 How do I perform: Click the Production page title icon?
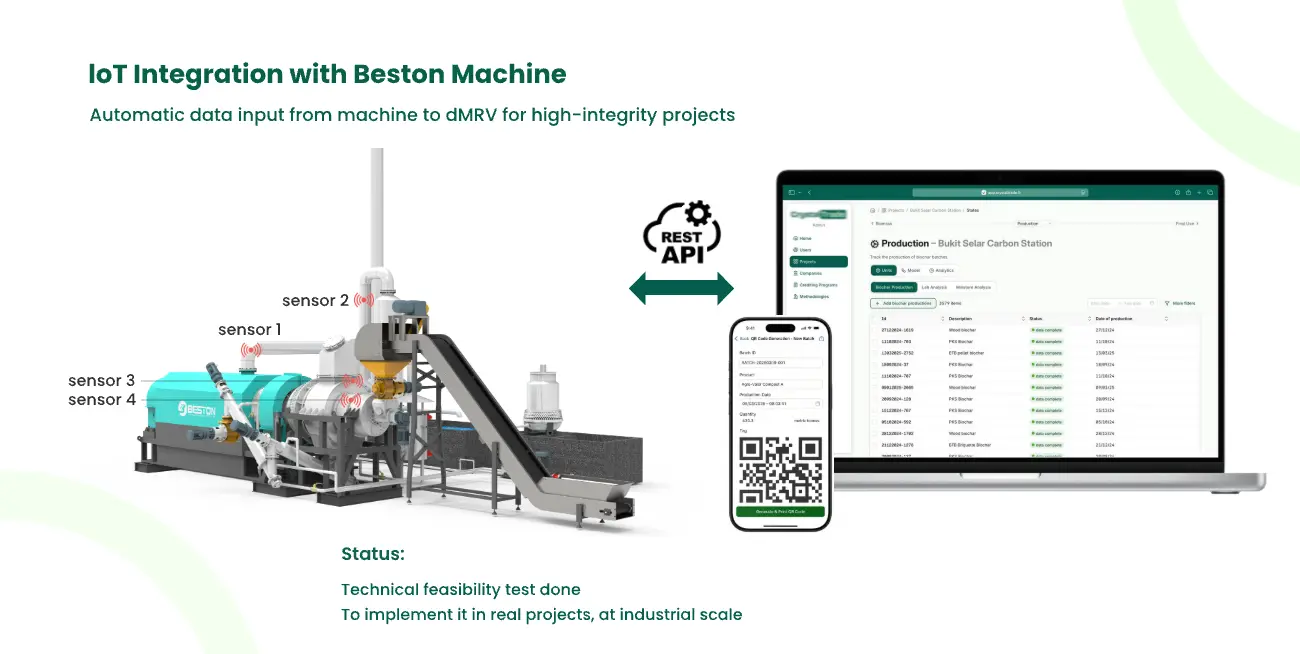pyautogui.click(x=874, y=243)
